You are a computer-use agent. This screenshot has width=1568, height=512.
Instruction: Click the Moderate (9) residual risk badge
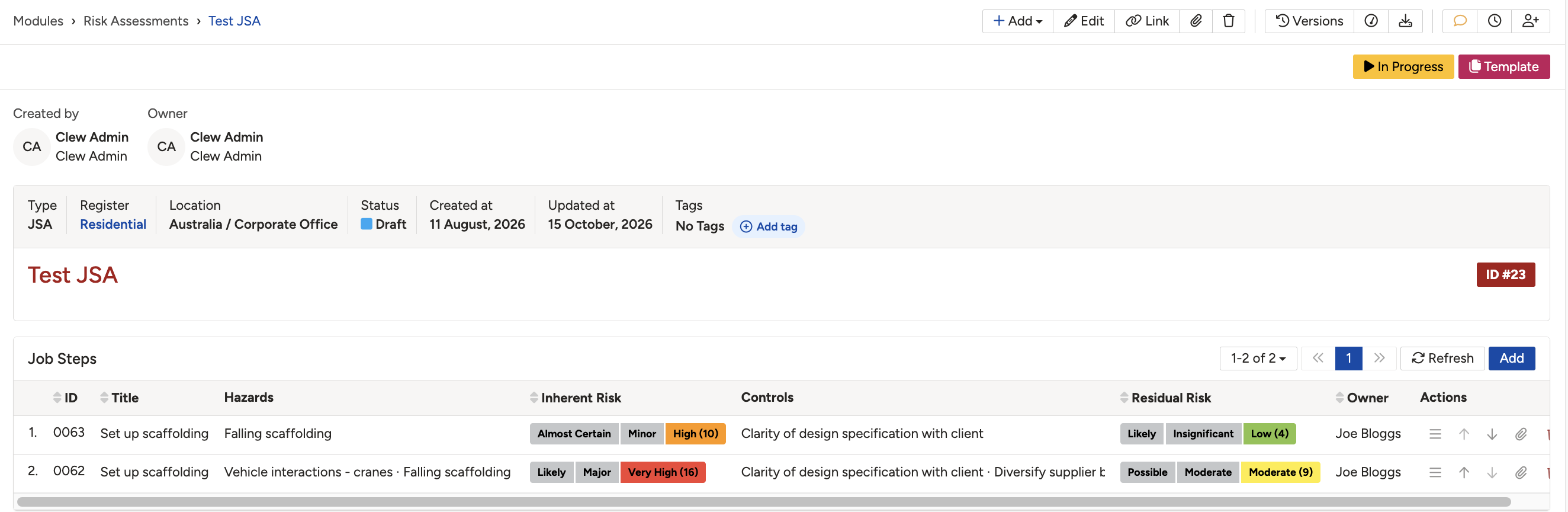1280,472
